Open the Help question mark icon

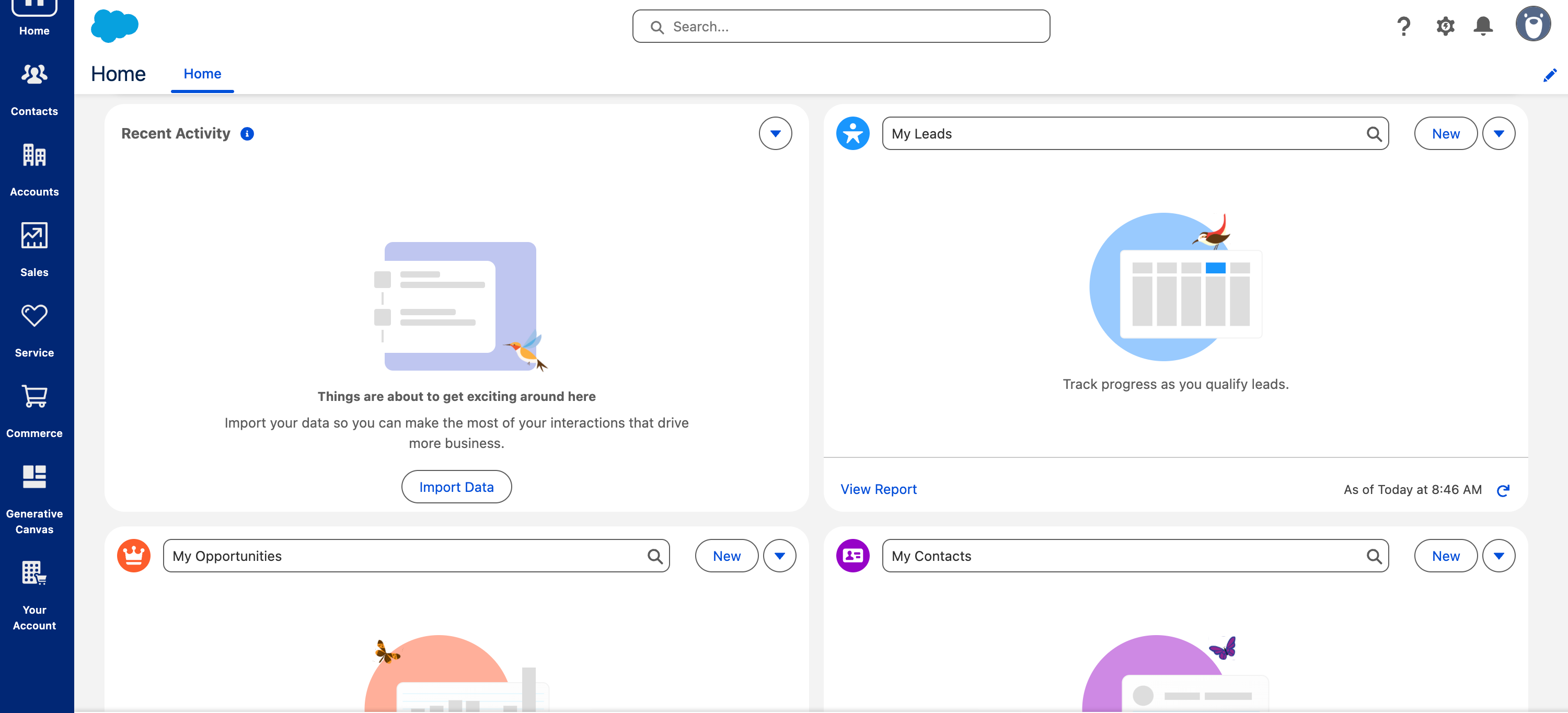1404,26
